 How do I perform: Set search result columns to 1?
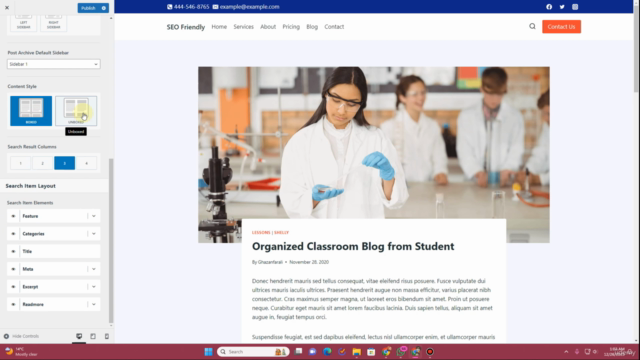(20, 163)
